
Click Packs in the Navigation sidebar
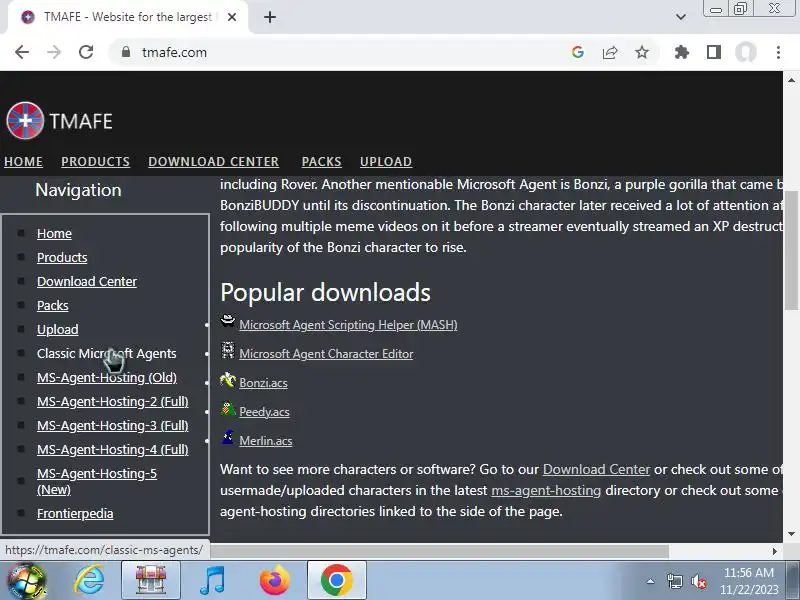(x=53, y=305)
